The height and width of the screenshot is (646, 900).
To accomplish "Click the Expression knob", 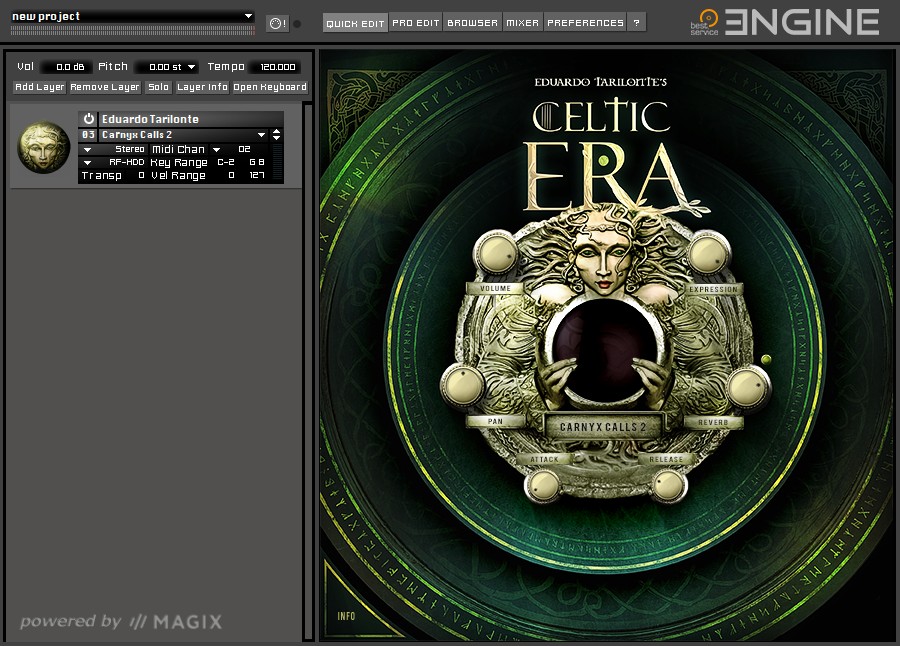I will pos(709,253).
